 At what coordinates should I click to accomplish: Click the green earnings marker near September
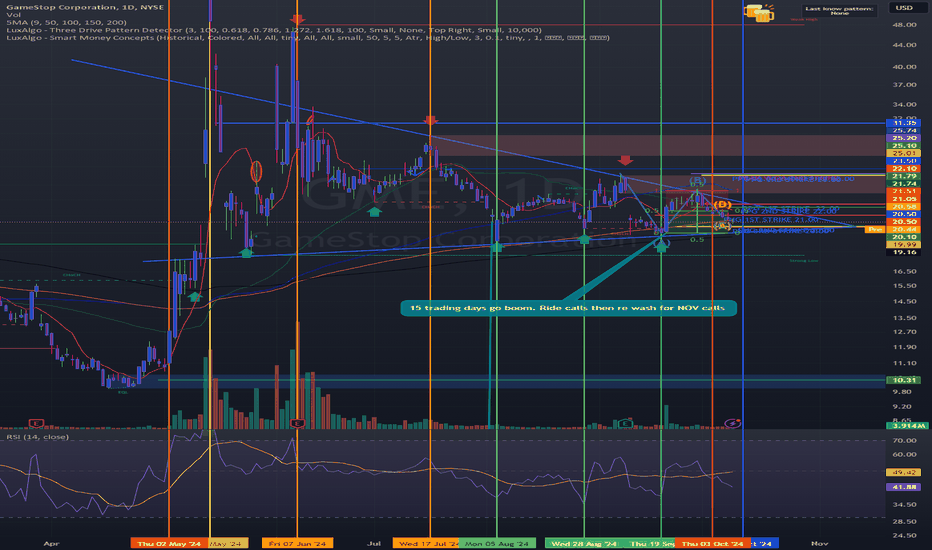pyautogui.click(x=625, y=424)
